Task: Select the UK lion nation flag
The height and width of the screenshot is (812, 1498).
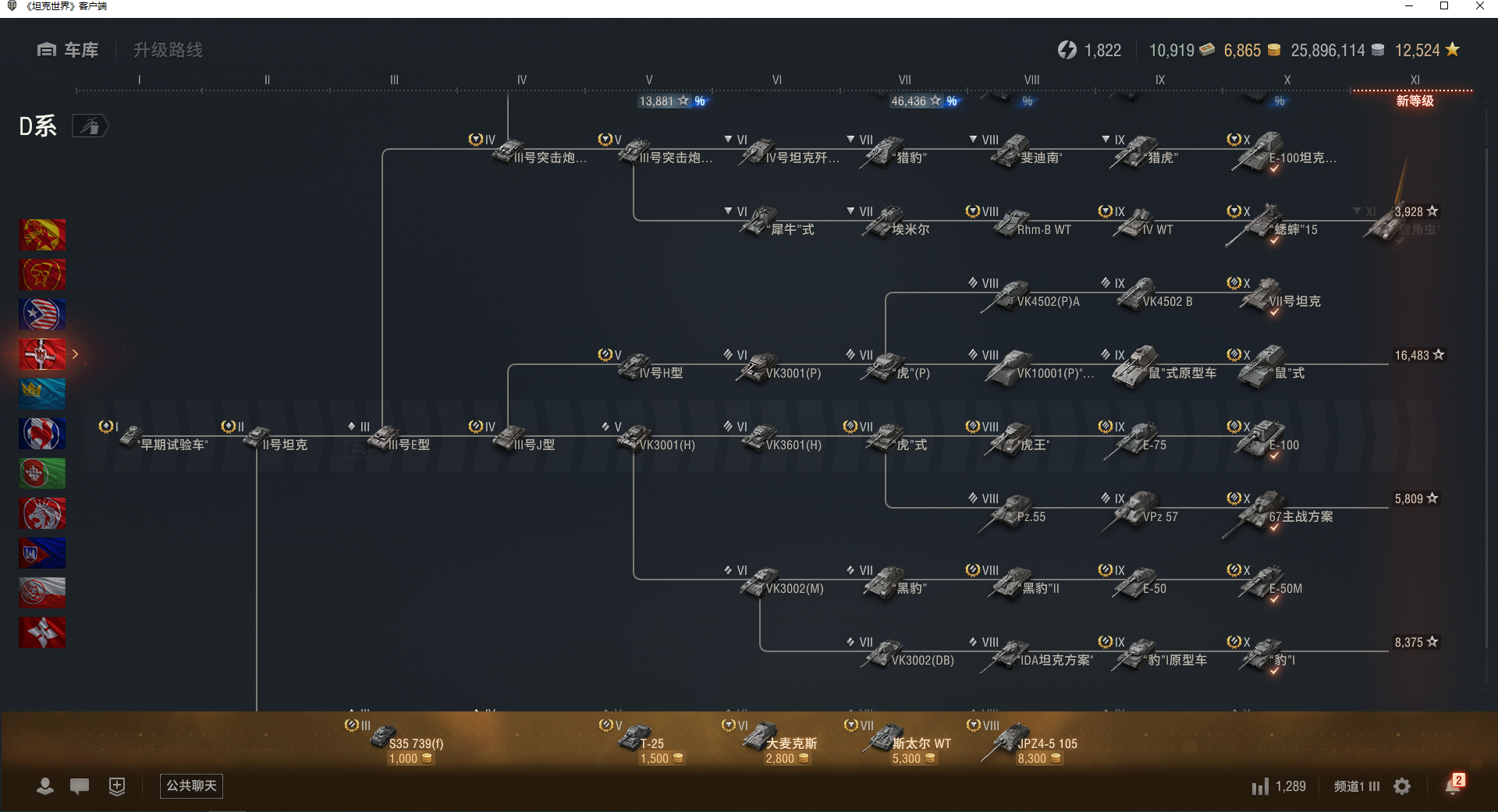Action: pyautogui.click(x=42, y=513)
